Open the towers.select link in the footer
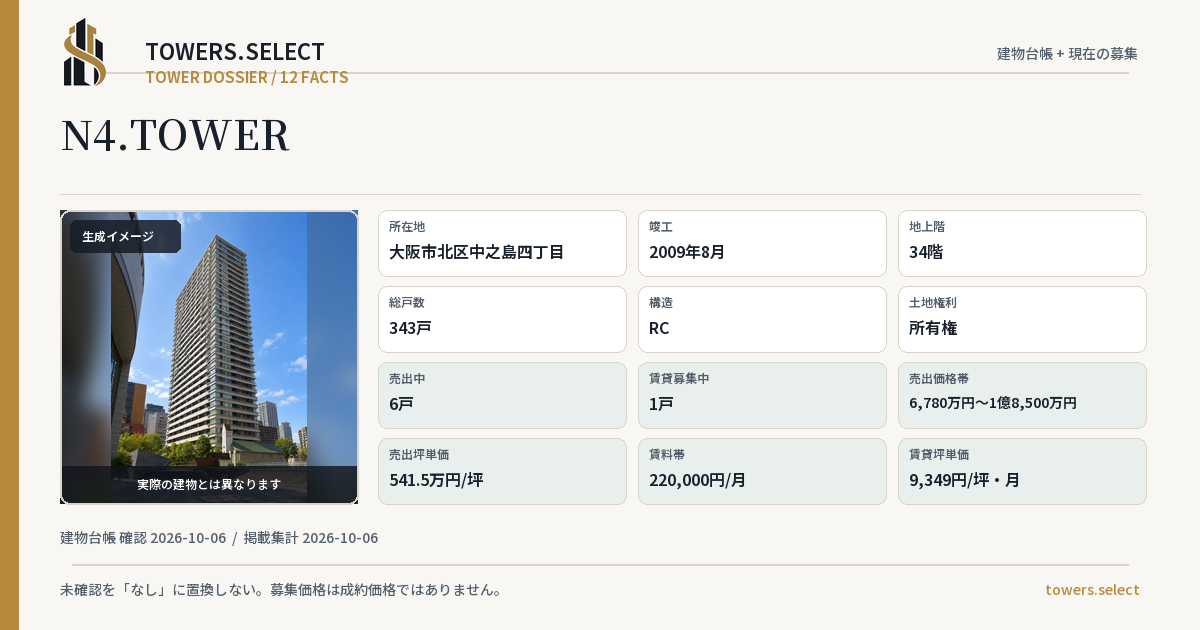Viewport: 1200px width, 630px height. point(1092,590)
